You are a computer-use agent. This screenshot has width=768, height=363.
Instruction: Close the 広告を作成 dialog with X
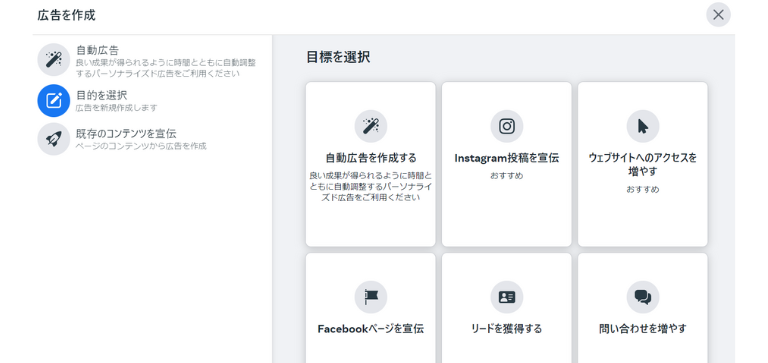[x=718, y=15]
